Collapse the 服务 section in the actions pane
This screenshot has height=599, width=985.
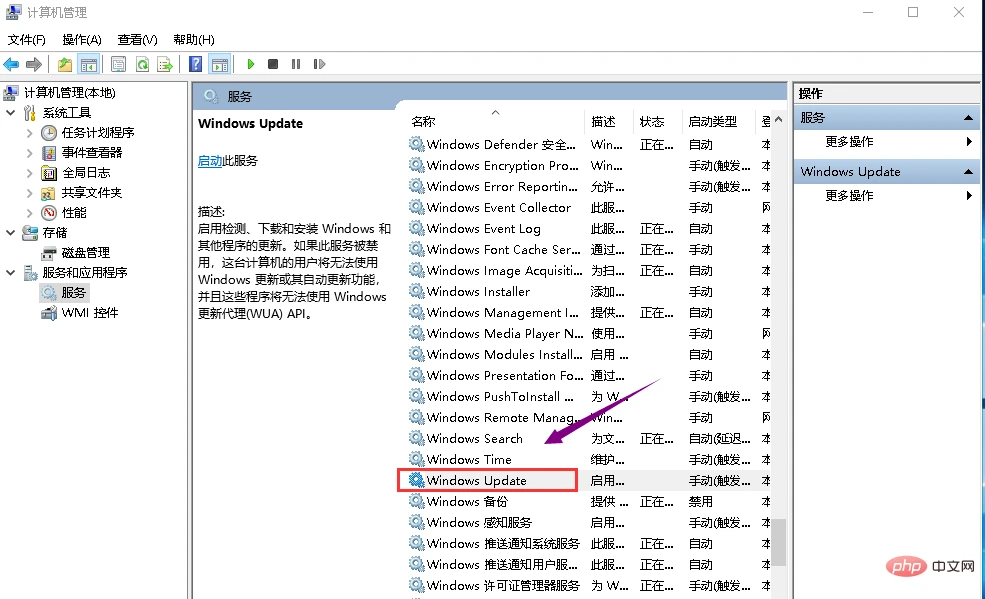968,118
